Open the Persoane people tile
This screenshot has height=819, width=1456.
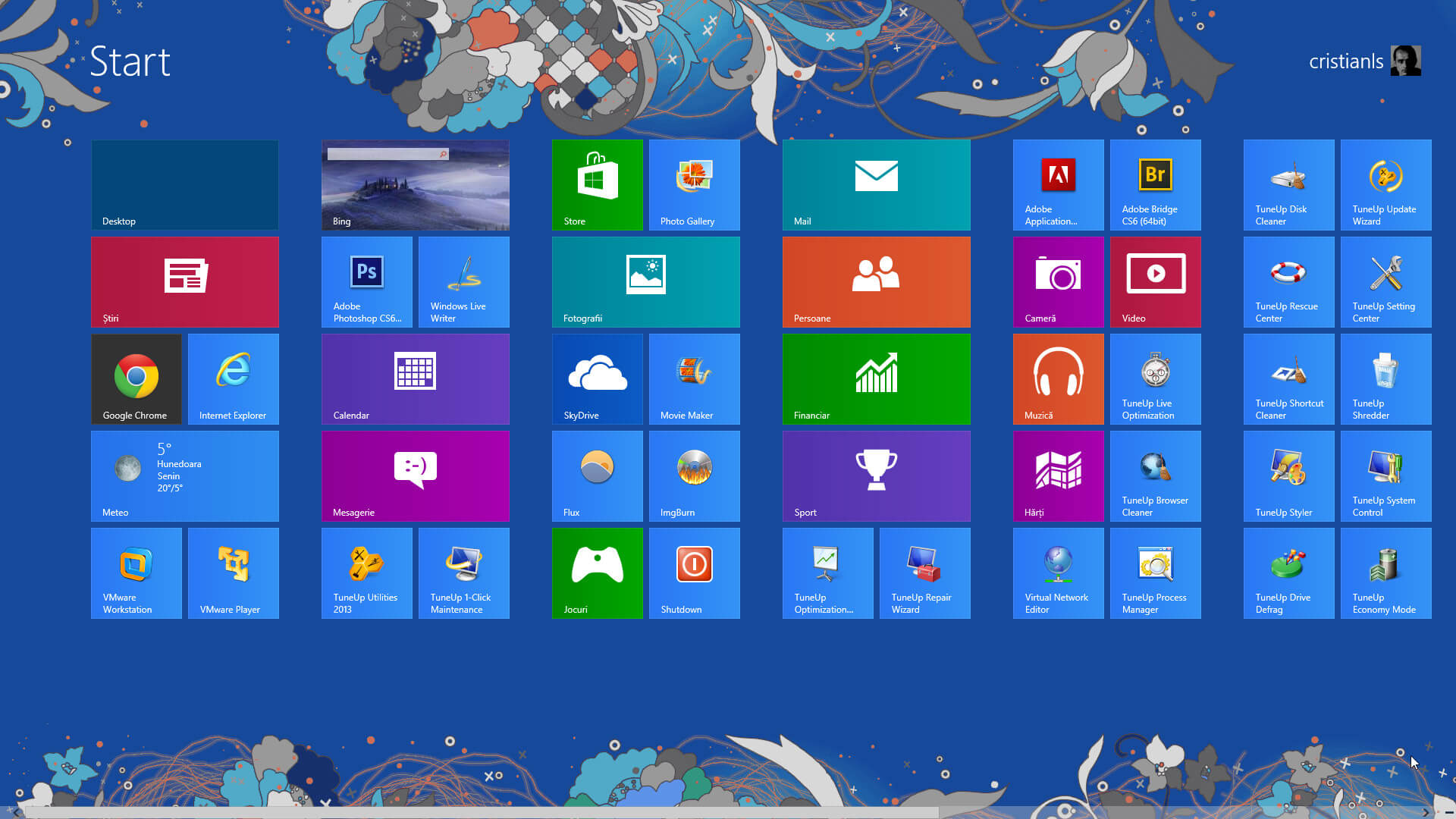876,281
